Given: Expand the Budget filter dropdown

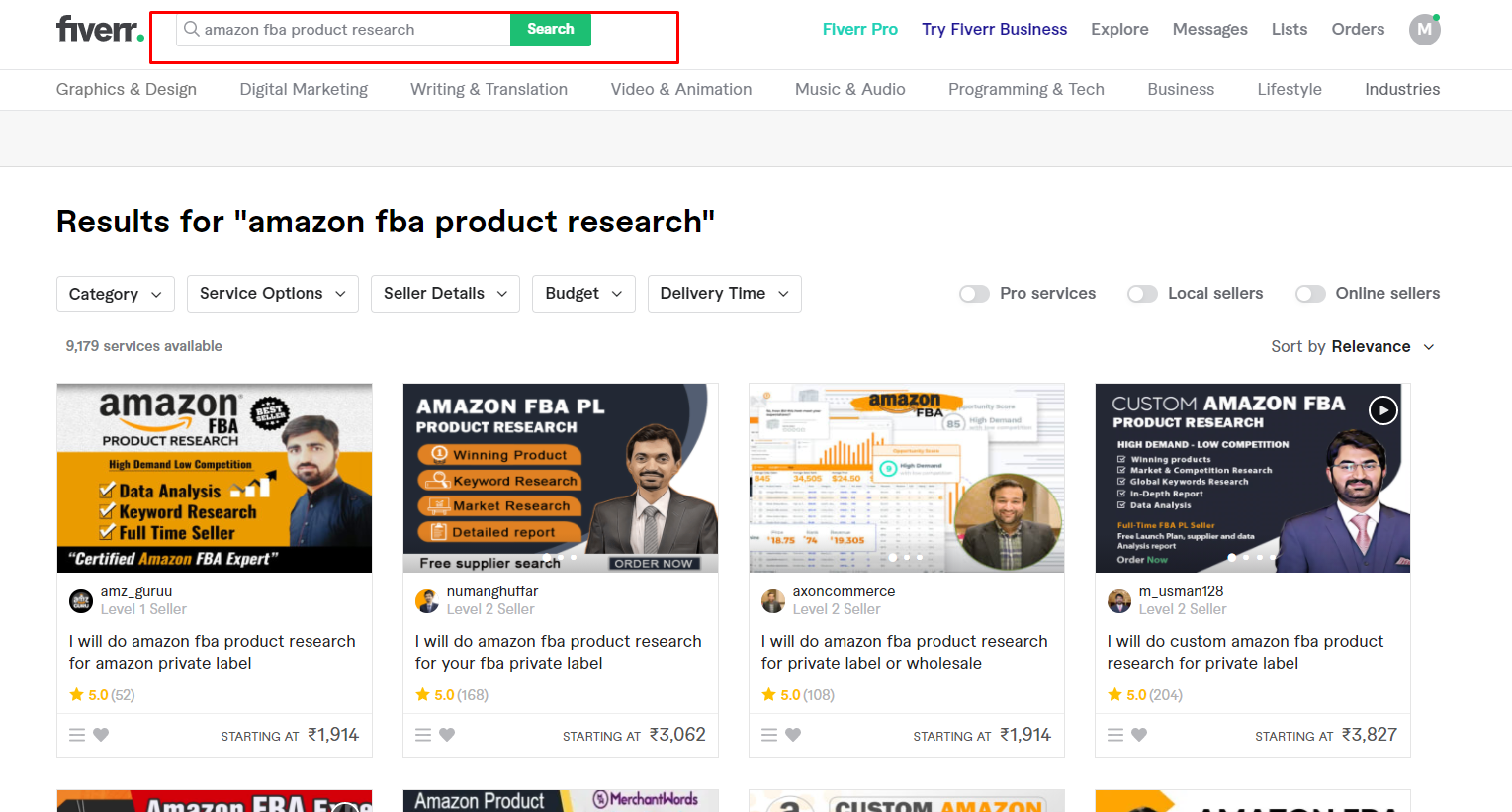Looking at the screenshot, I should 583,294.
